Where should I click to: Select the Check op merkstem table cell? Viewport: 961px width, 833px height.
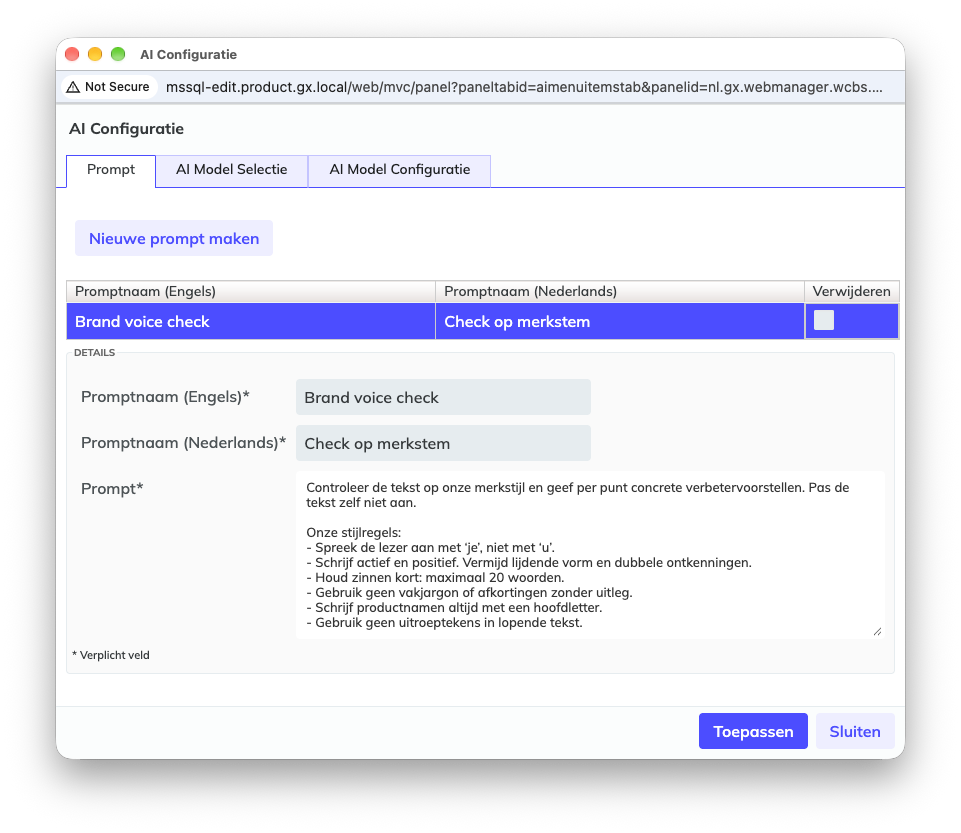620,321
